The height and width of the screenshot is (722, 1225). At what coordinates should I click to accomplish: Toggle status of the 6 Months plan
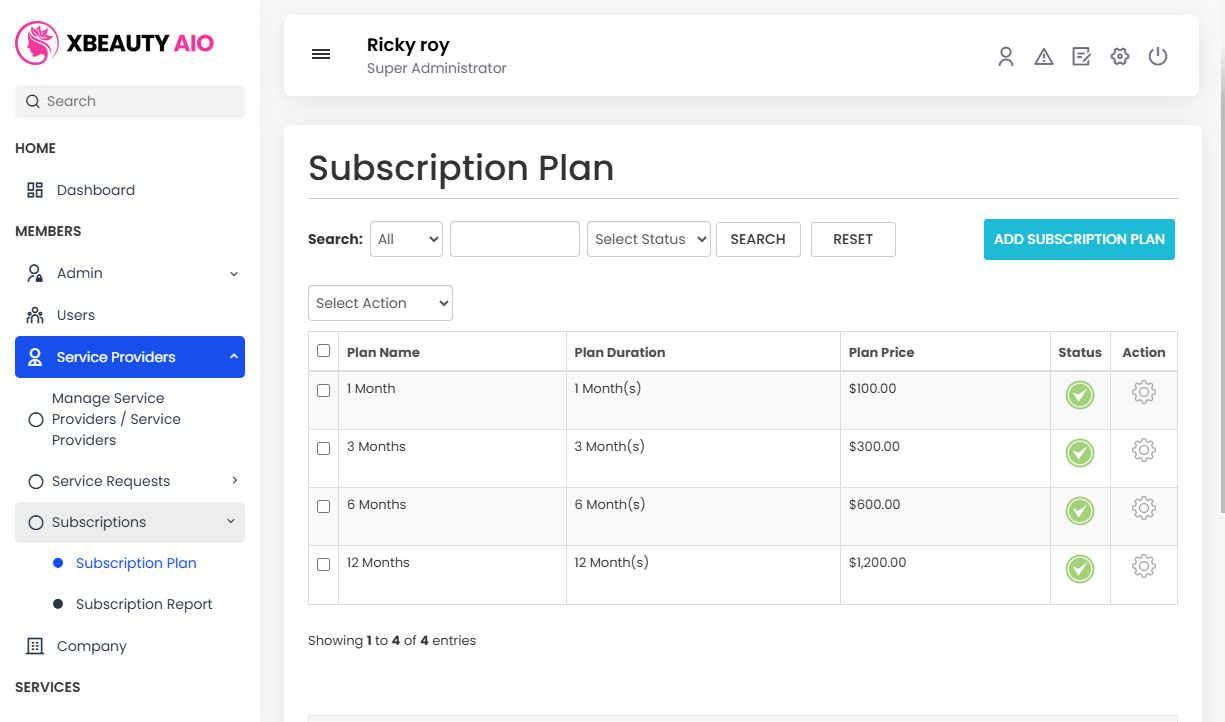click(x=1079, y=511)
